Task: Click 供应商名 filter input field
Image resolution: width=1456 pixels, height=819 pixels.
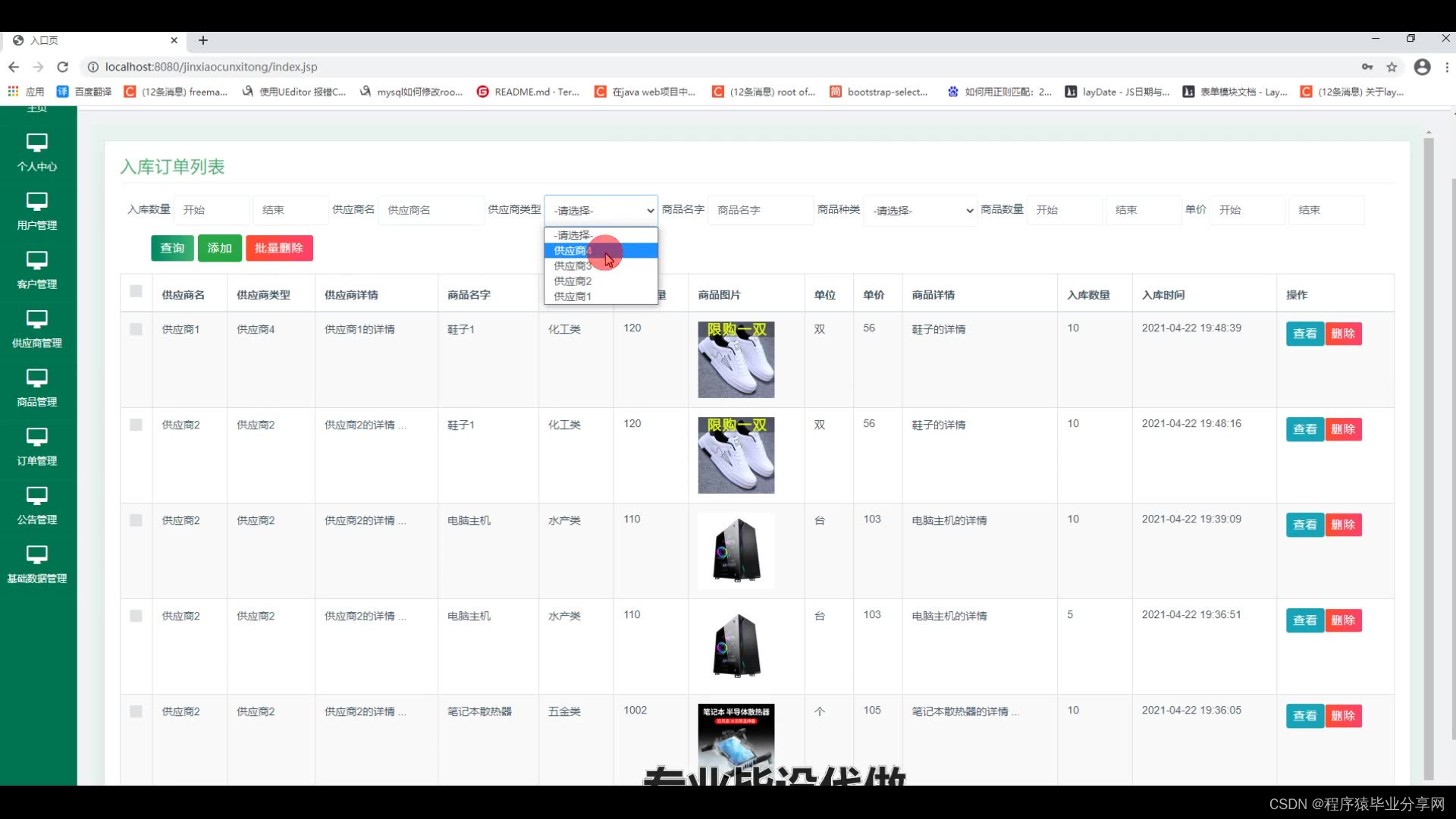Action: point(430,210)
